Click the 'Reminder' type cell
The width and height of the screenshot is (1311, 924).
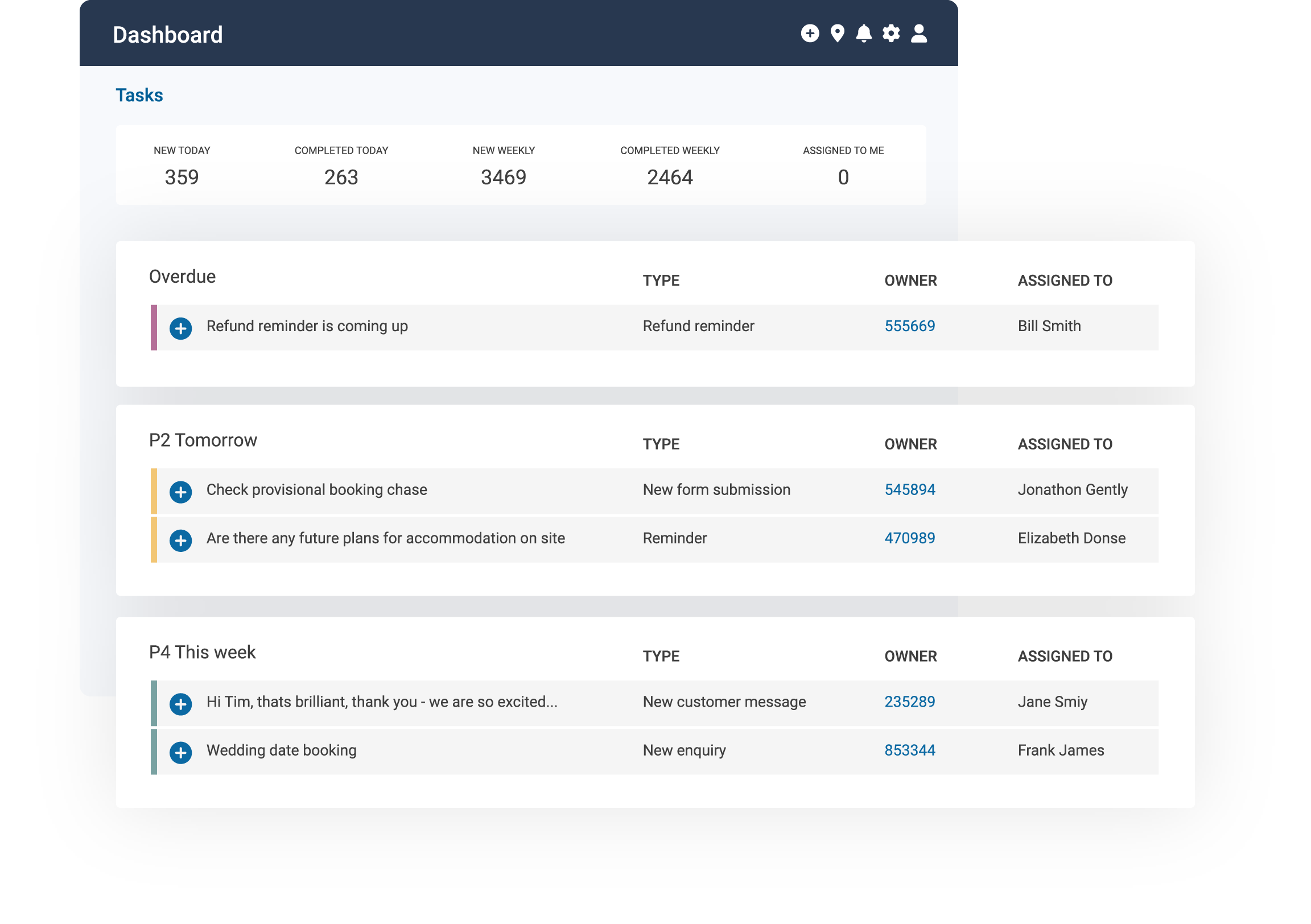[x=675, y=538]
